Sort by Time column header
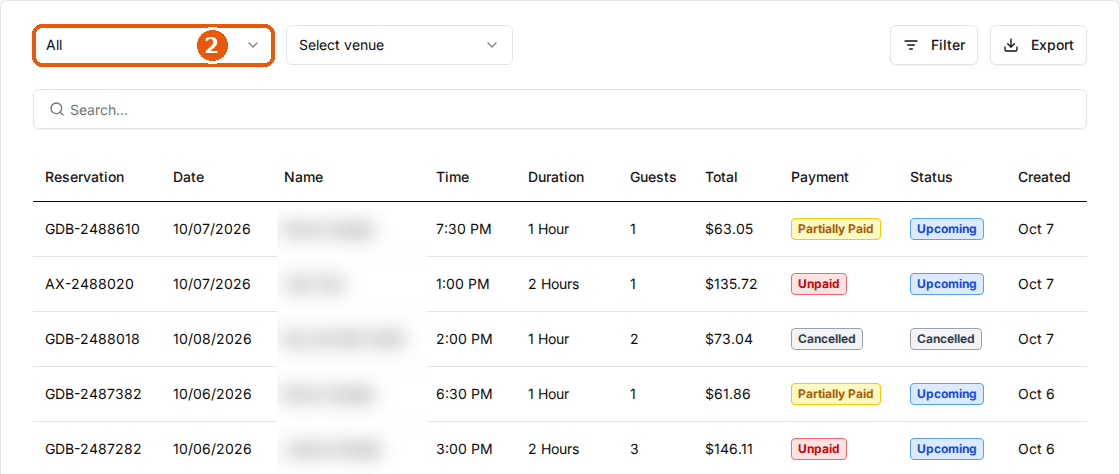The width and height of the screenshot is (1120, 474). (x=453, y=177)
